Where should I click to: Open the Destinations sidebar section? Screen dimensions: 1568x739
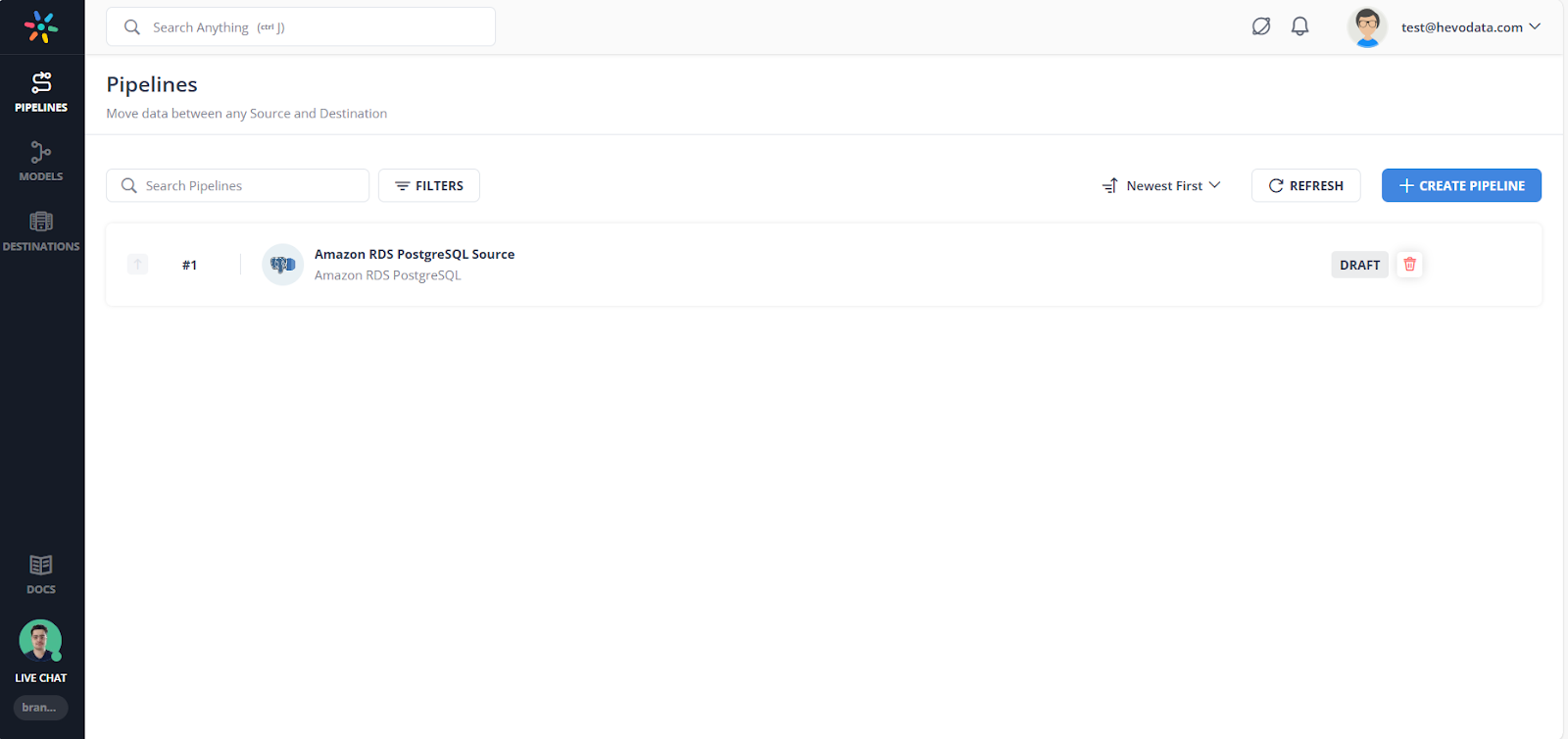[x=41, y=231]
